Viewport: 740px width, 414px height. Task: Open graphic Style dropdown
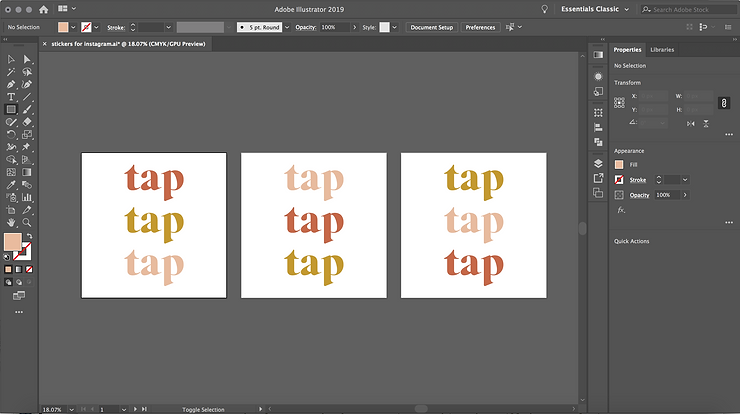(x=395, y=27)
